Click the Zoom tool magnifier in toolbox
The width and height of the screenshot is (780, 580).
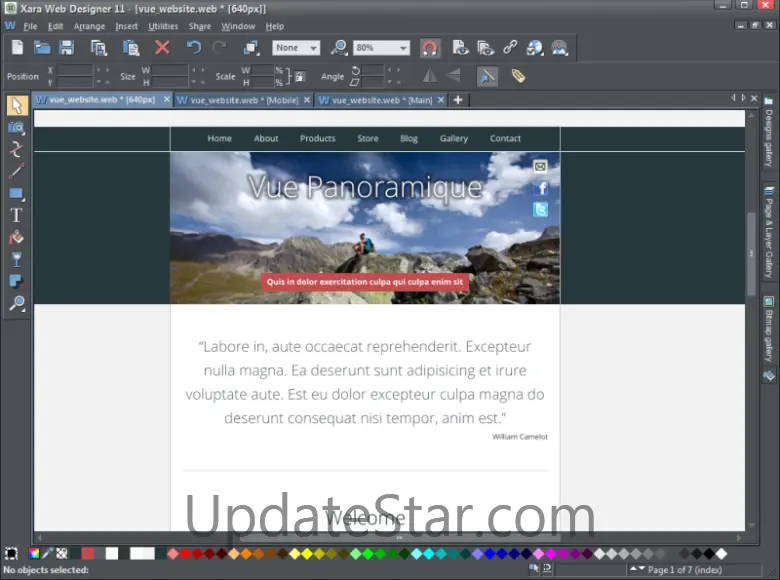pyautogui.click(x=16, y=304)
